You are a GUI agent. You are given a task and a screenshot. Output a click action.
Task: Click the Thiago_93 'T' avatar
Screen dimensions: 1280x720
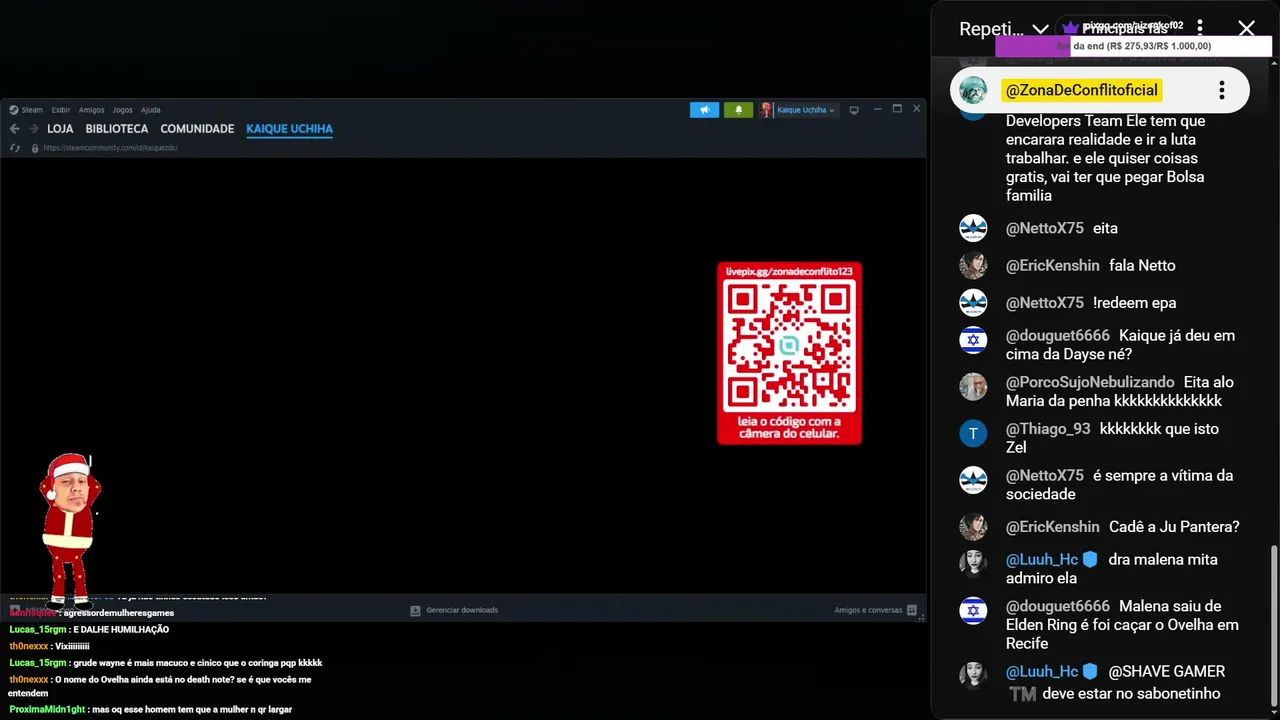[973, 433]
